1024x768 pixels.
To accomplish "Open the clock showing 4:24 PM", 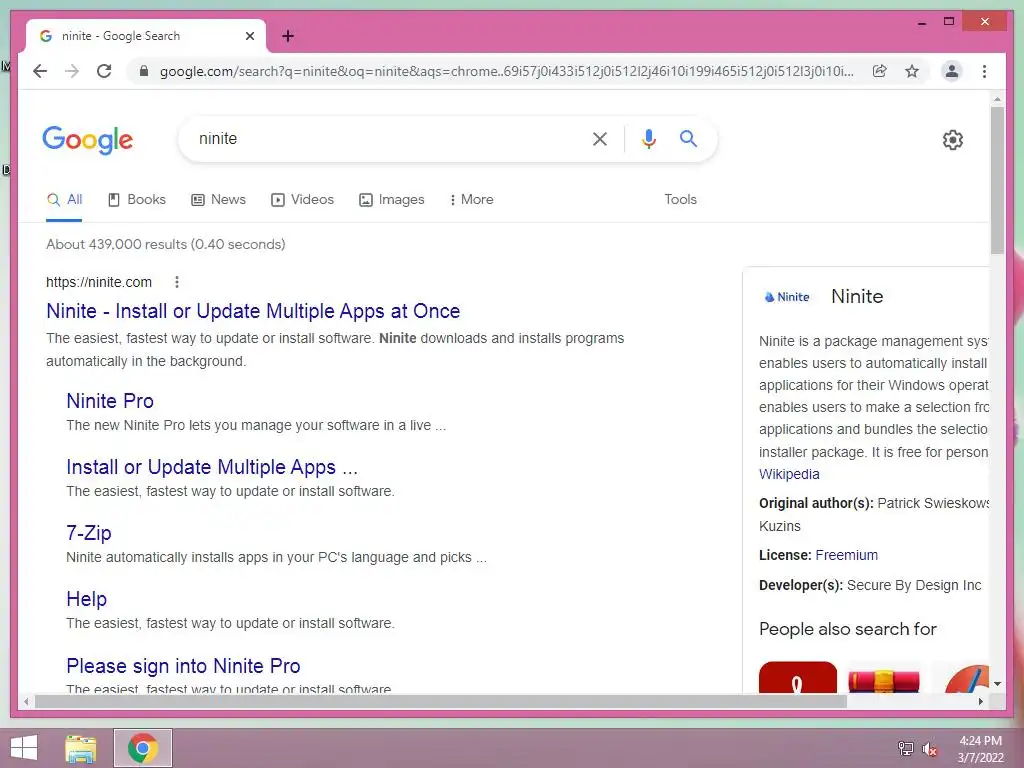I will 980,749.
